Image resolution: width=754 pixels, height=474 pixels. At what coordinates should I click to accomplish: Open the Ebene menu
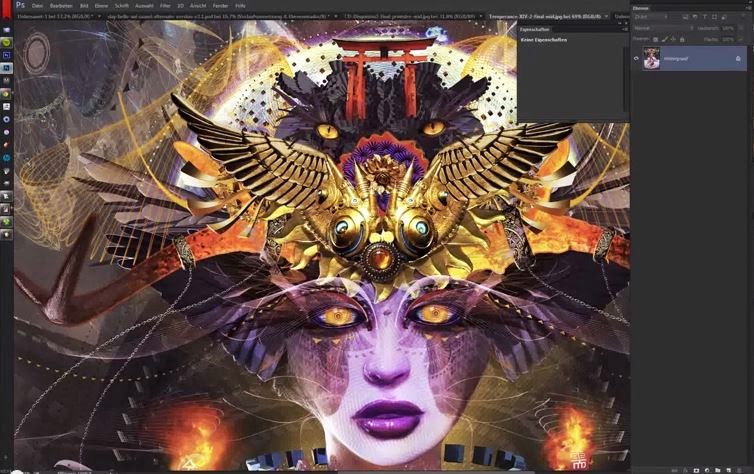point(101,6)
